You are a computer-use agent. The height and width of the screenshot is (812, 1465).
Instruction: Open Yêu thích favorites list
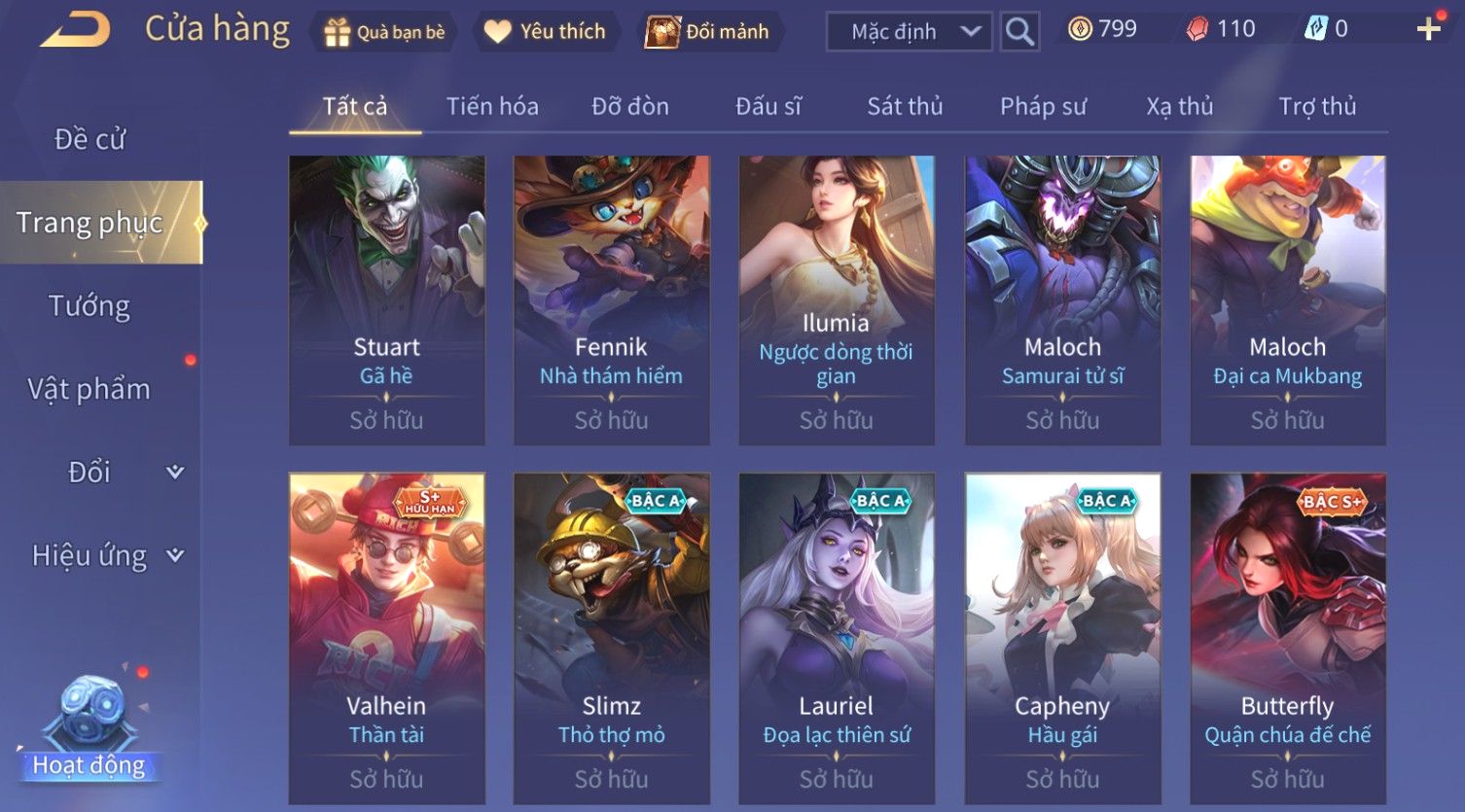click(x=546, y=32)
